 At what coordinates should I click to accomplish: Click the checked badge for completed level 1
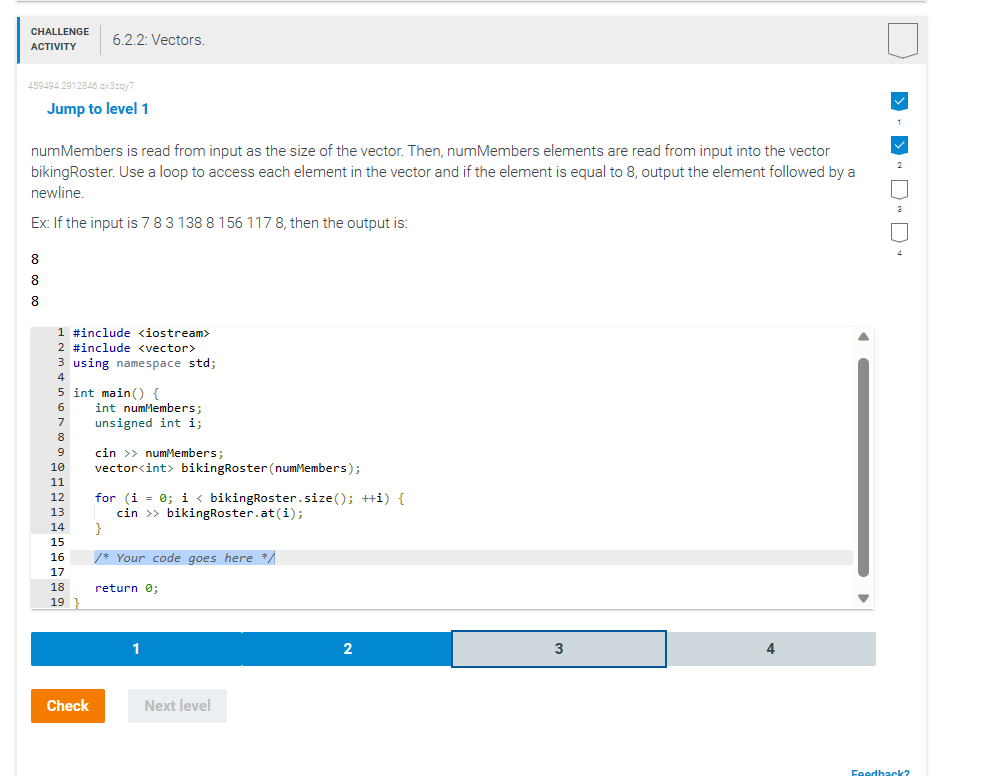(899, 101)
